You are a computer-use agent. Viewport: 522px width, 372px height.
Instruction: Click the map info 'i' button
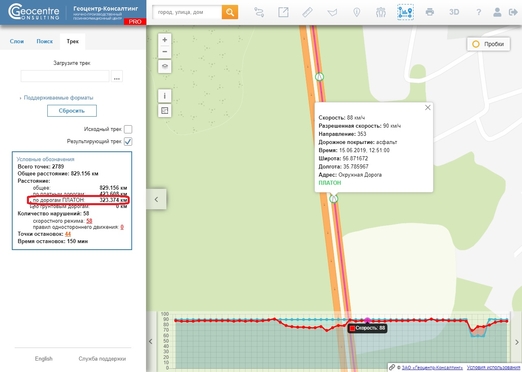pyautogui.click(x=165, y=96)
